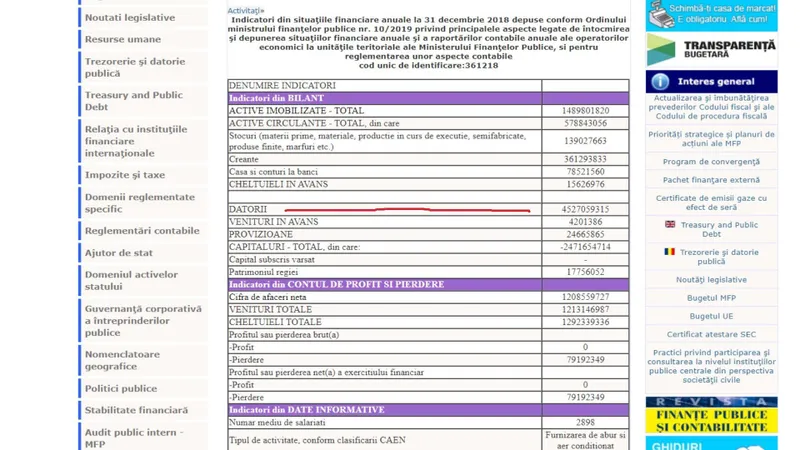Click the Creante row label
Screen dimensions: 800x450
(244, 160)
